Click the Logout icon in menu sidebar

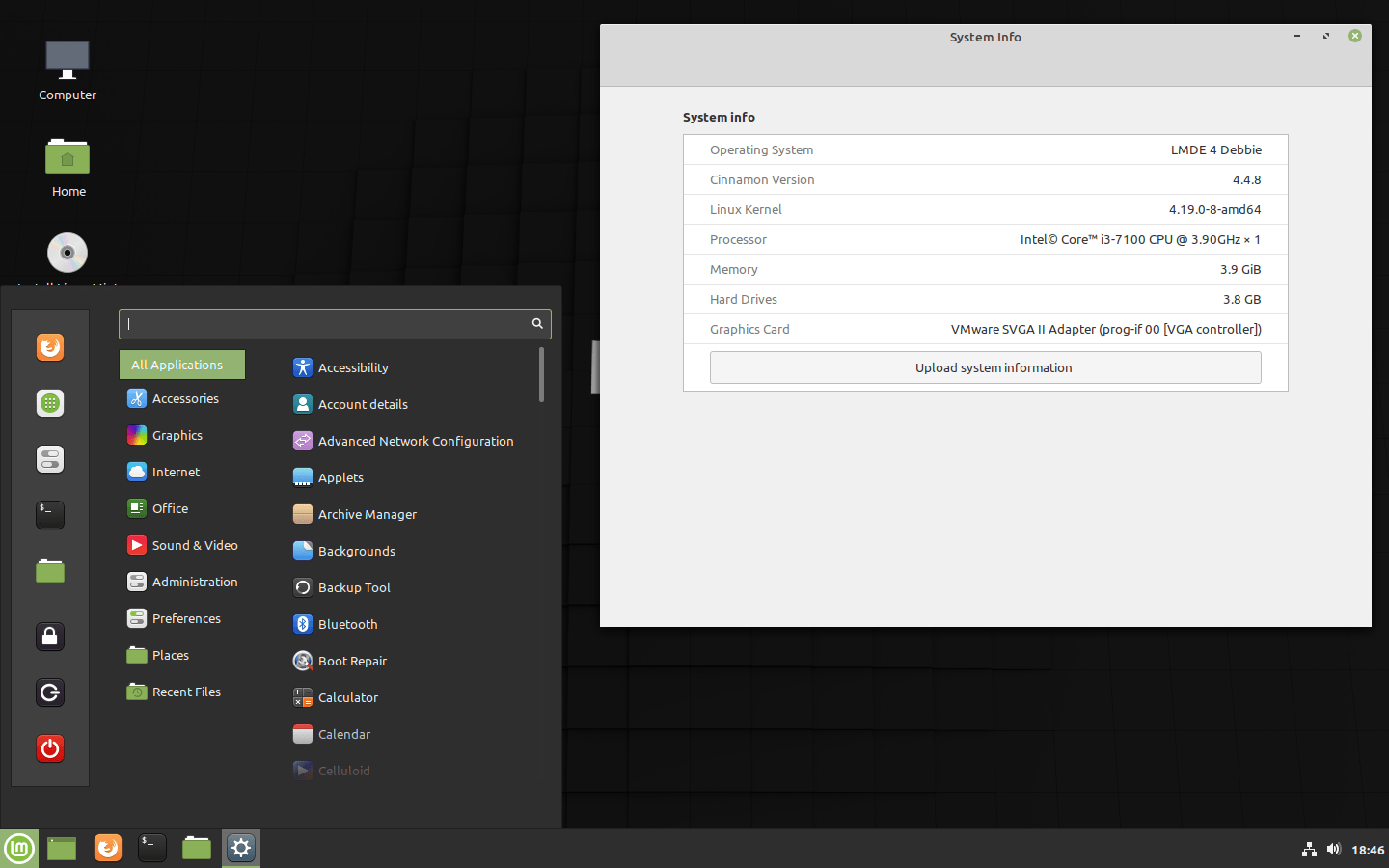[x=50, y=692]
